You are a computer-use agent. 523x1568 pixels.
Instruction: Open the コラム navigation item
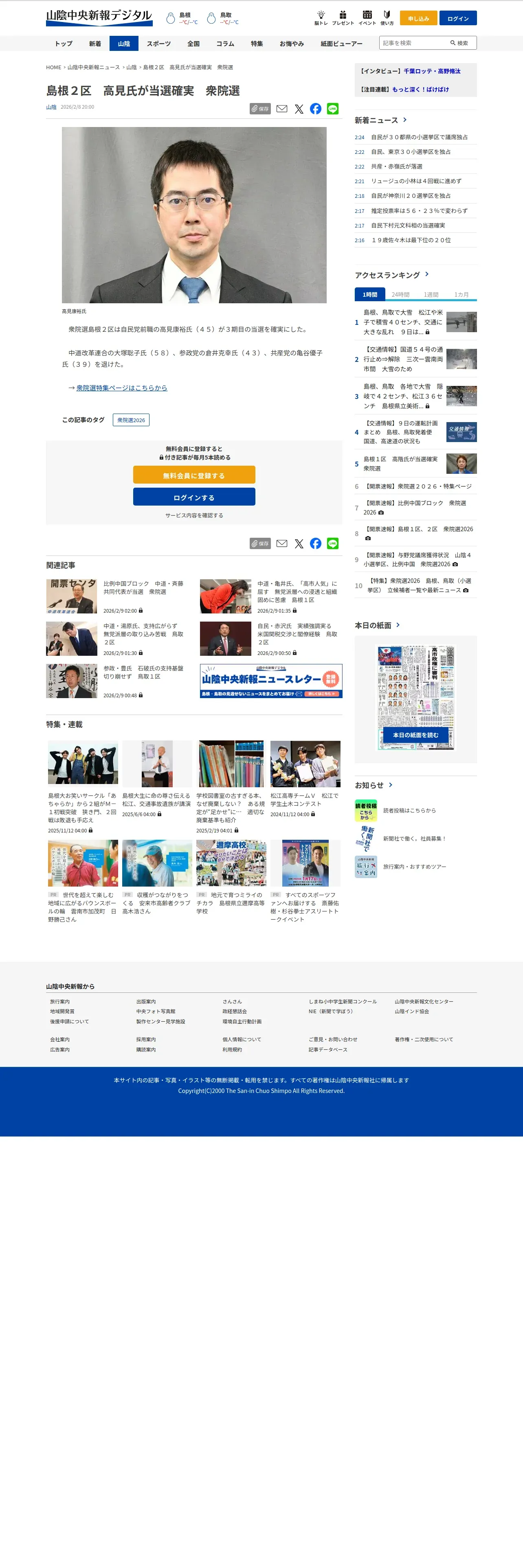coord(225,44)
